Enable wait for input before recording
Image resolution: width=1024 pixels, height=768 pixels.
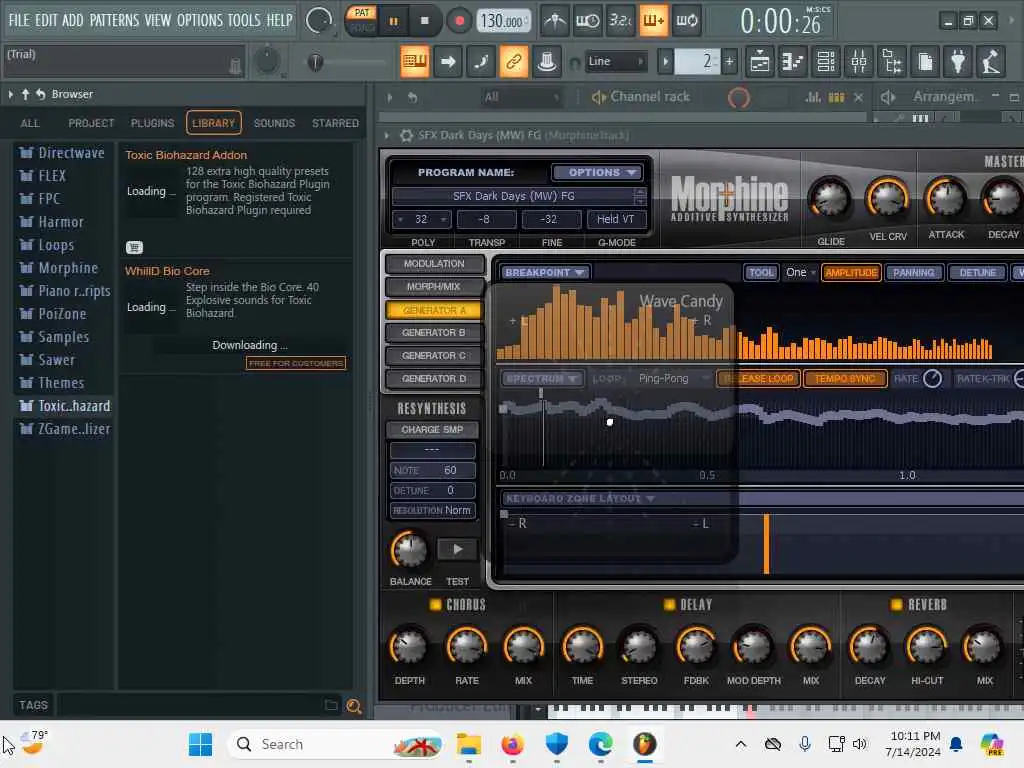pos(587,21)
